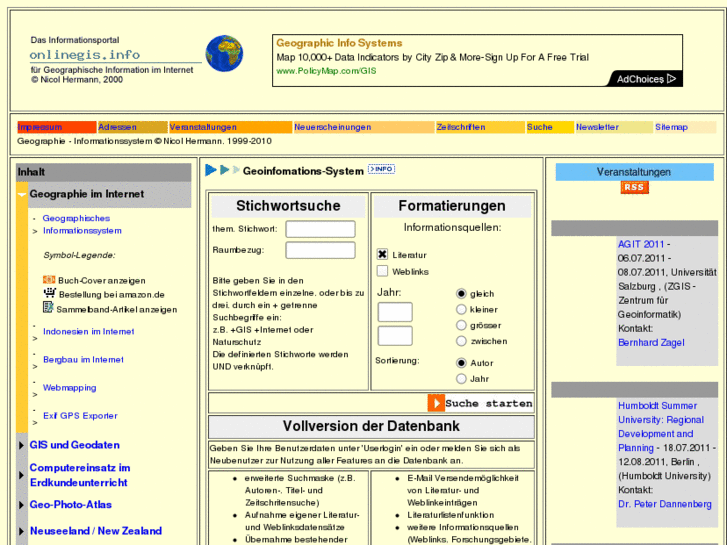
Task: Click the Sammelband article icon
Action: [x=48, y=307]
